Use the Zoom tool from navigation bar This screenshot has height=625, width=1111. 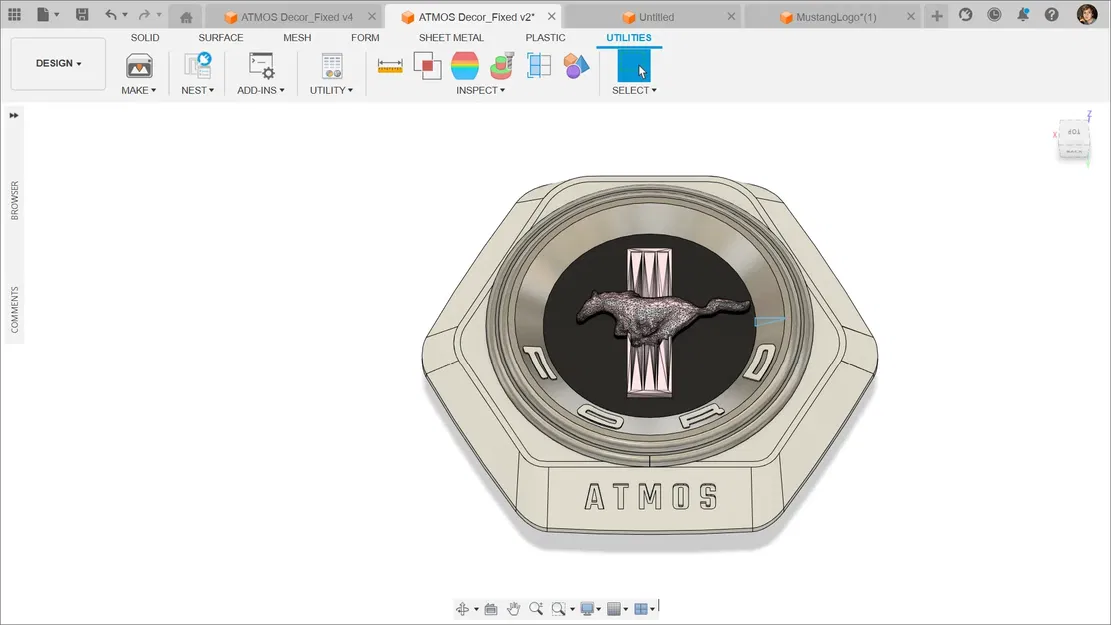536,608
